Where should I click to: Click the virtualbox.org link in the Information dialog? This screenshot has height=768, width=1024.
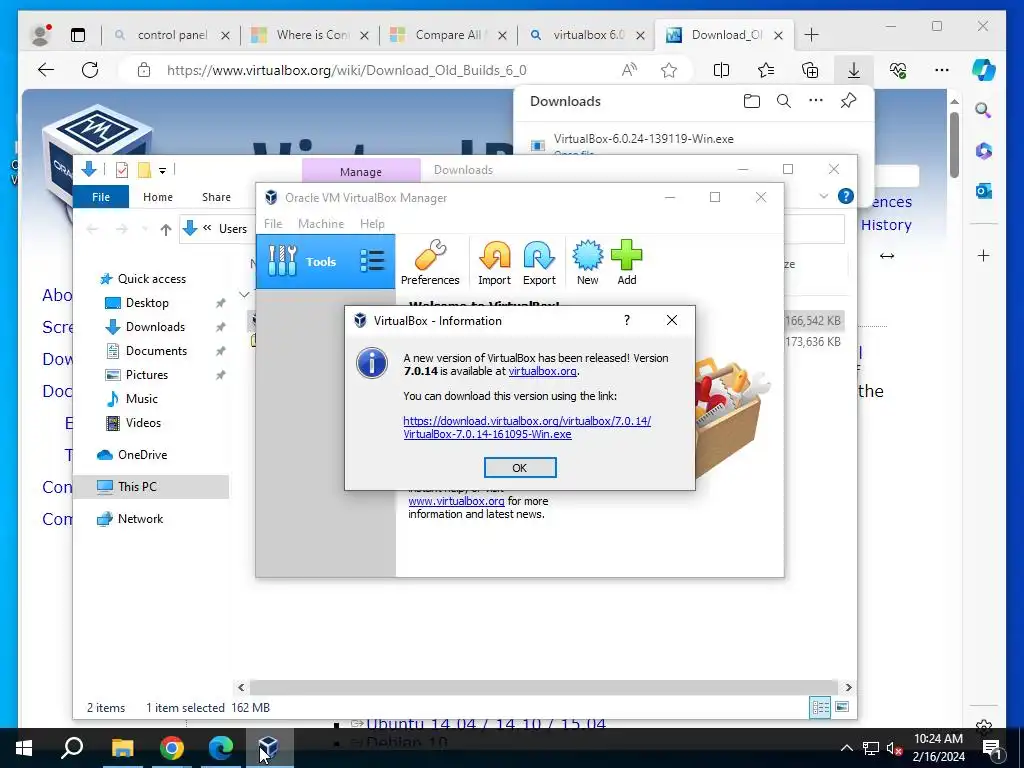coord(542,371)
